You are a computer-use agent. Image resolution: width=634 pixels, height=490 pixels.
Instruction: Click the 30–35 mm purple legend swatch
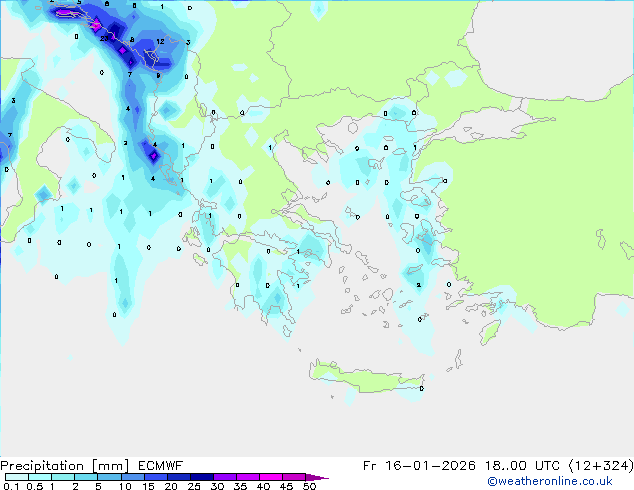tap(224, 477)
